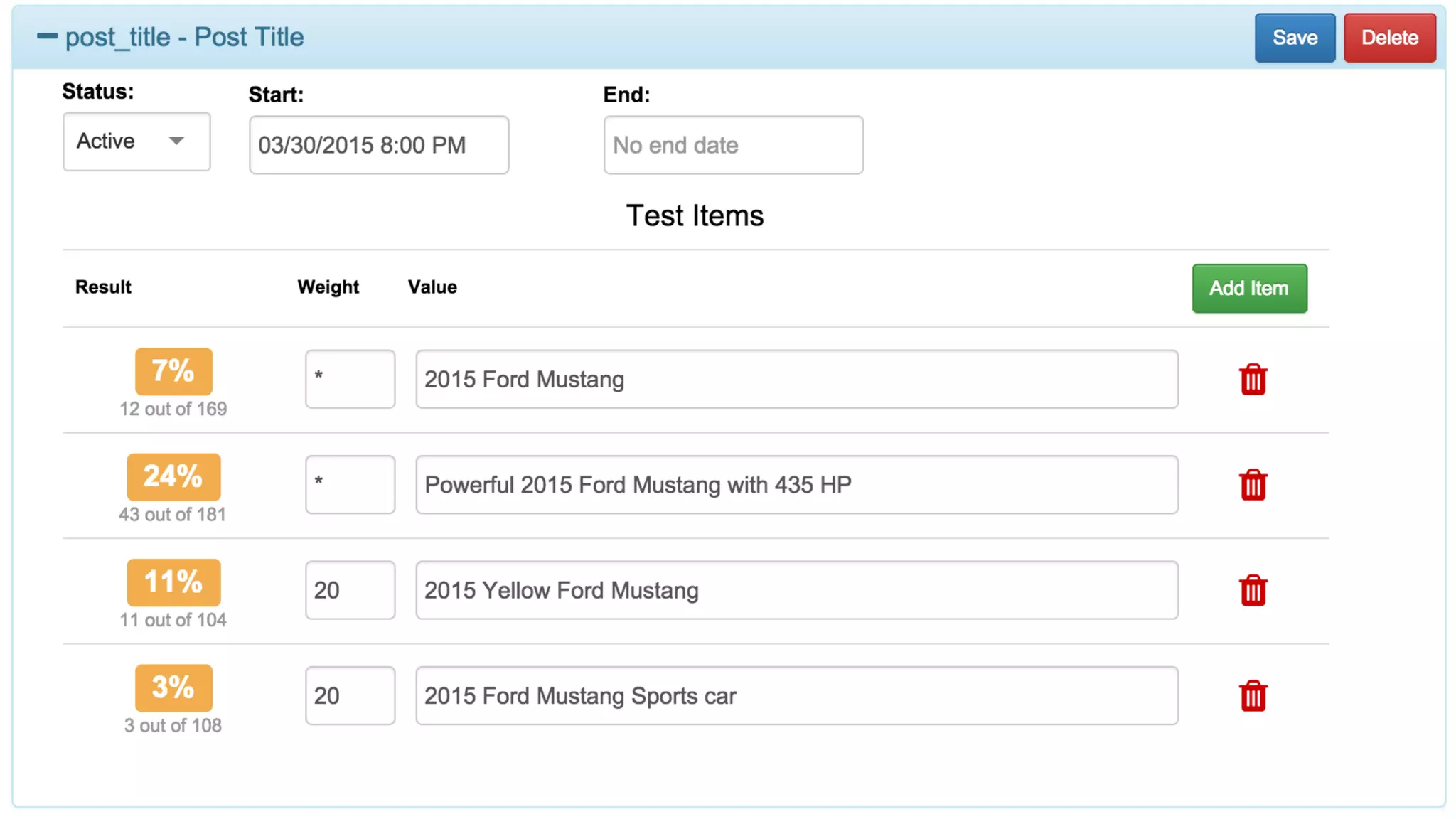This screenshot has width=1456, height=819.
Task: Click the 2015 Yellow Ford Mustang value field
Action: 796,590
